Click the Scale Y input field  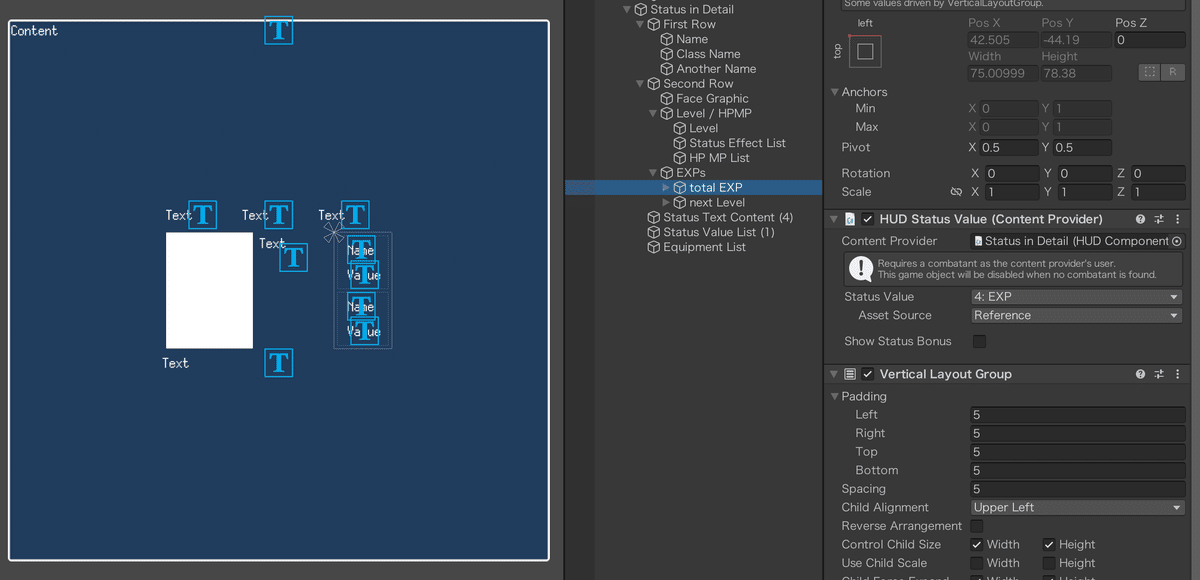[1084, 192]
